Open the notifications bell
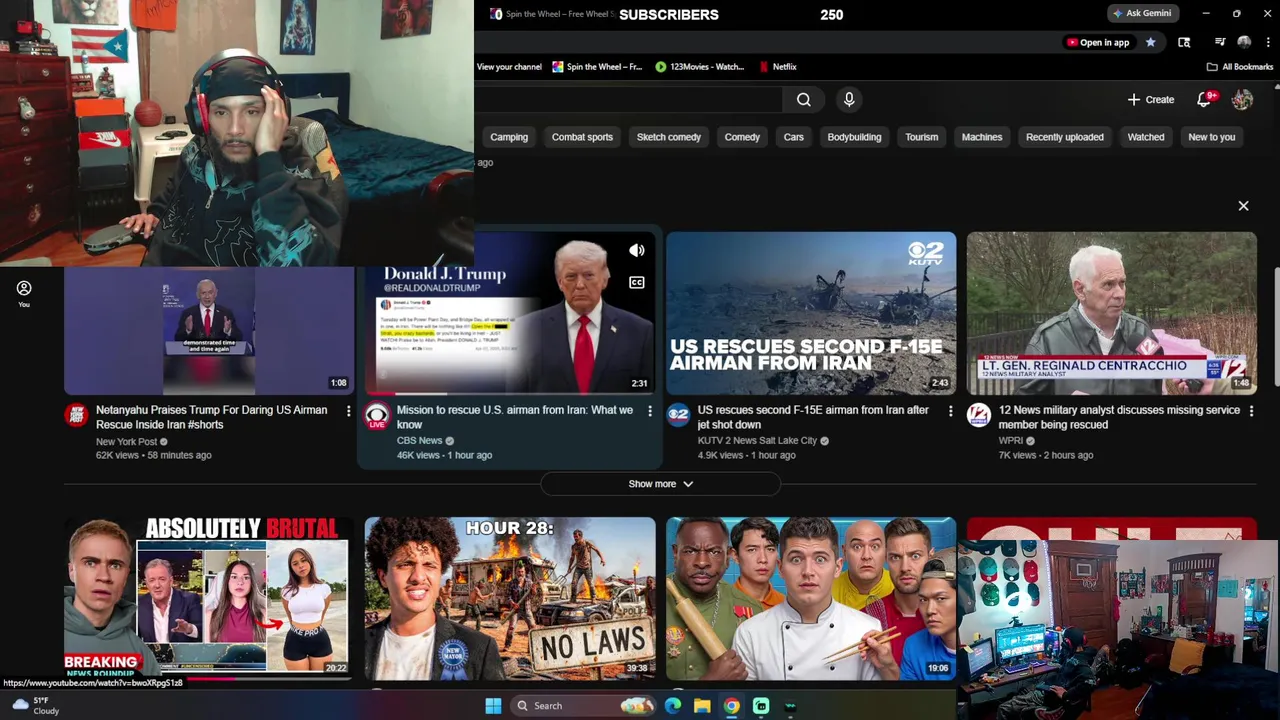This screenshot has width=1280, height=720. 1205,99
